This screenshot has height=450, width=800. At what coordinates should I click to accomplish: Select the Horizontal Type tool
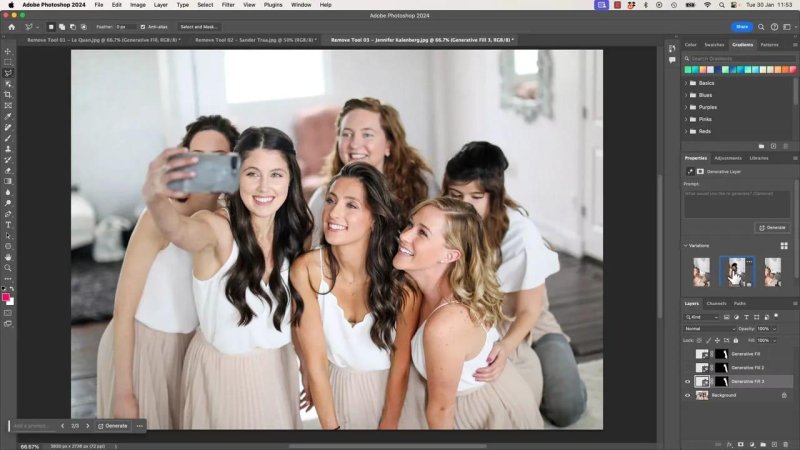[x=8, y=225]
